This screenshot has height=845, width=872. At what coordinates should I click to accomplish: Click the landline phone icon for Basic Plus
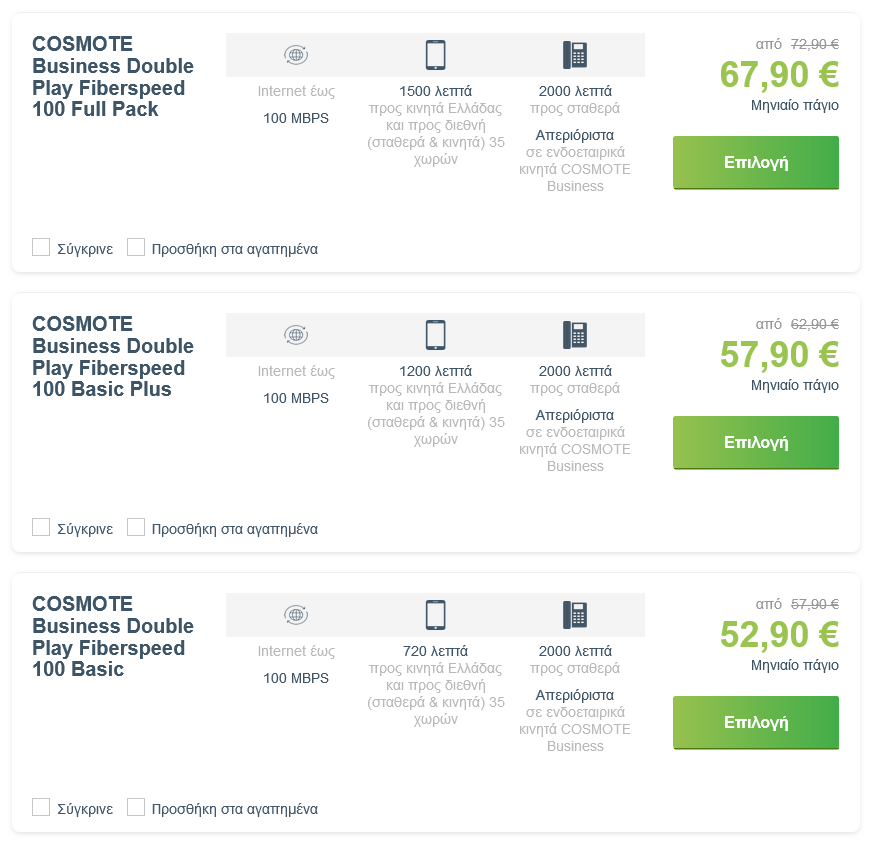pos(575,335)
